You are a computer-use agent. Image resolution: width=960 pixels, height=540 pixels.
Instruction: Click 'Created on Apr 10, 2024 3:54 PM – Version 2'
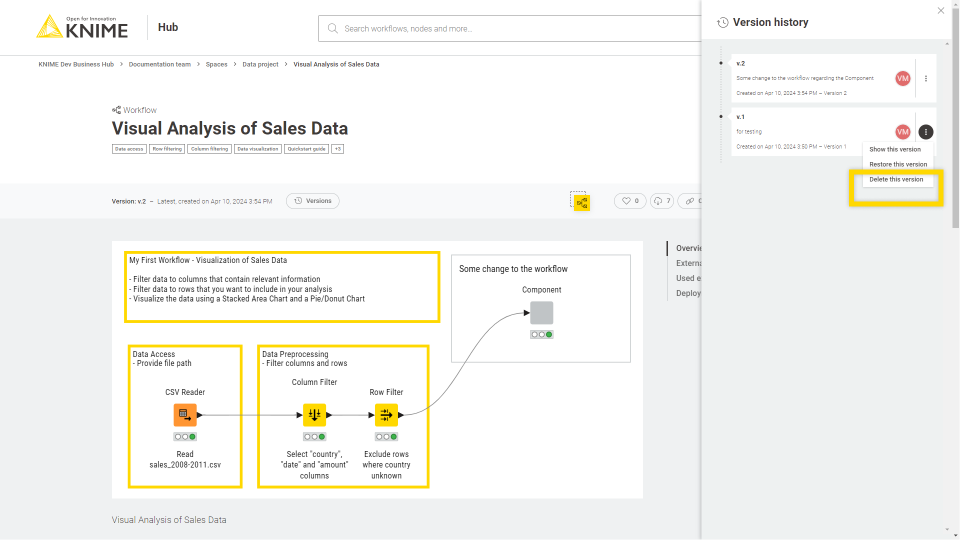pyautogui.click(x=791, y=93)
